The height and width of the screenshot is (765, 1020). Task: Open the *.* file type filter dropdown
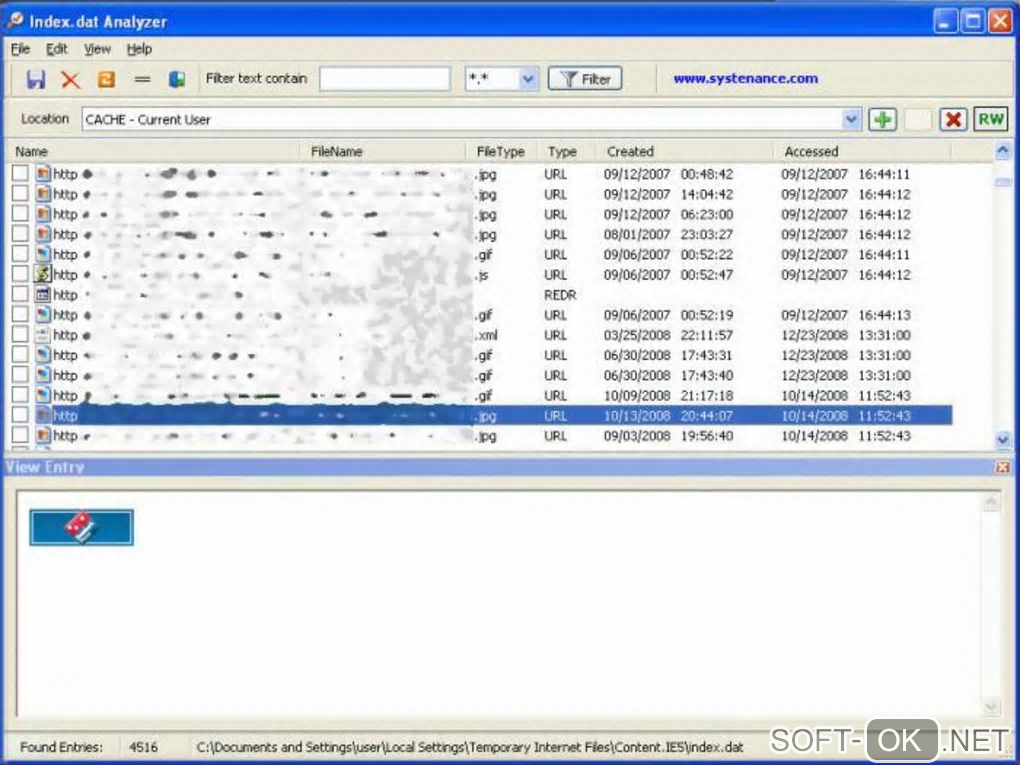[x=528, y=79]
